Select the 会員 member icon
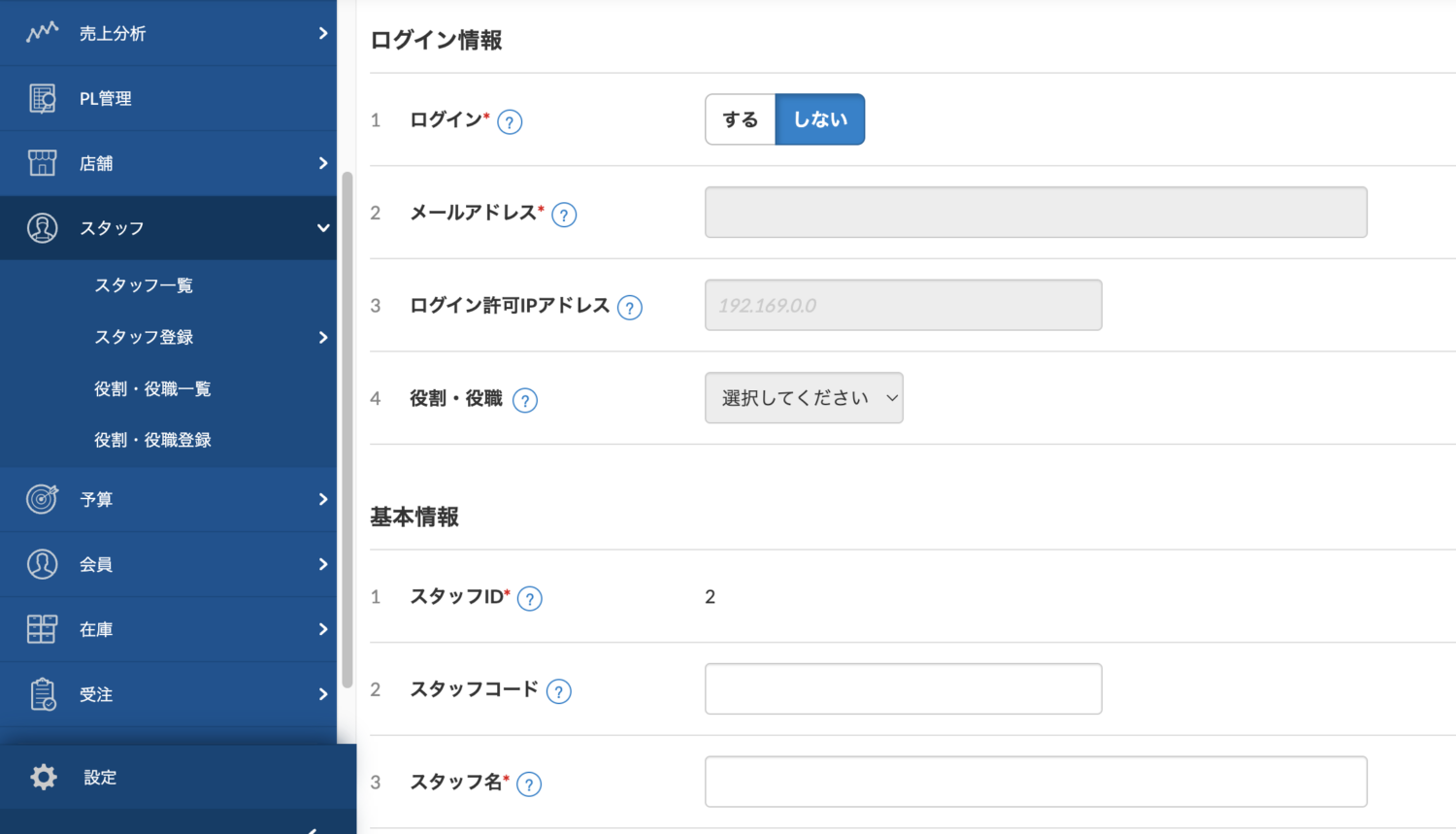1456x834 pixels. point(42,564)
